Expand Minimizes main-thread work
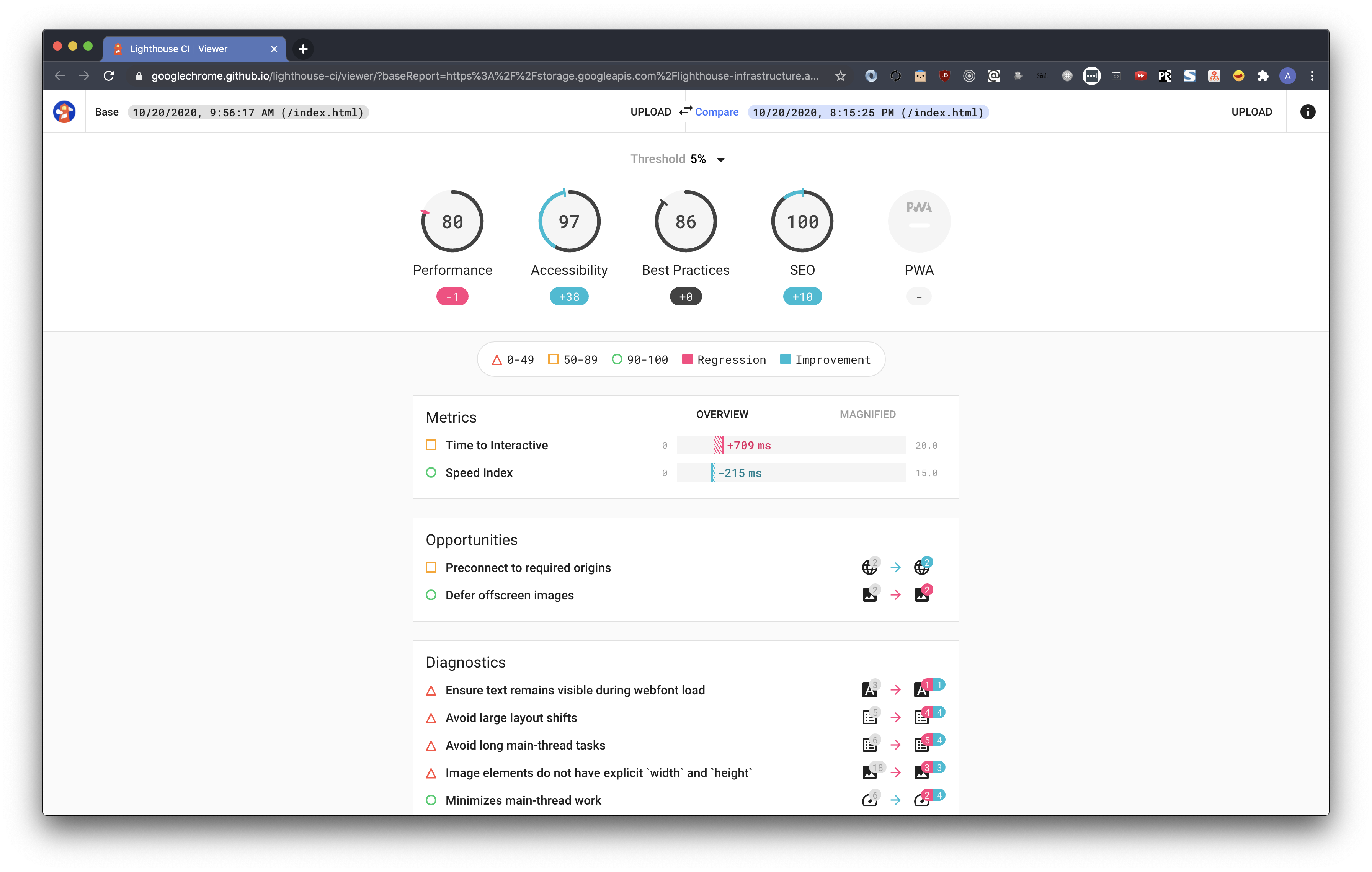The image size is (1372, 872). tap(686, 800)
